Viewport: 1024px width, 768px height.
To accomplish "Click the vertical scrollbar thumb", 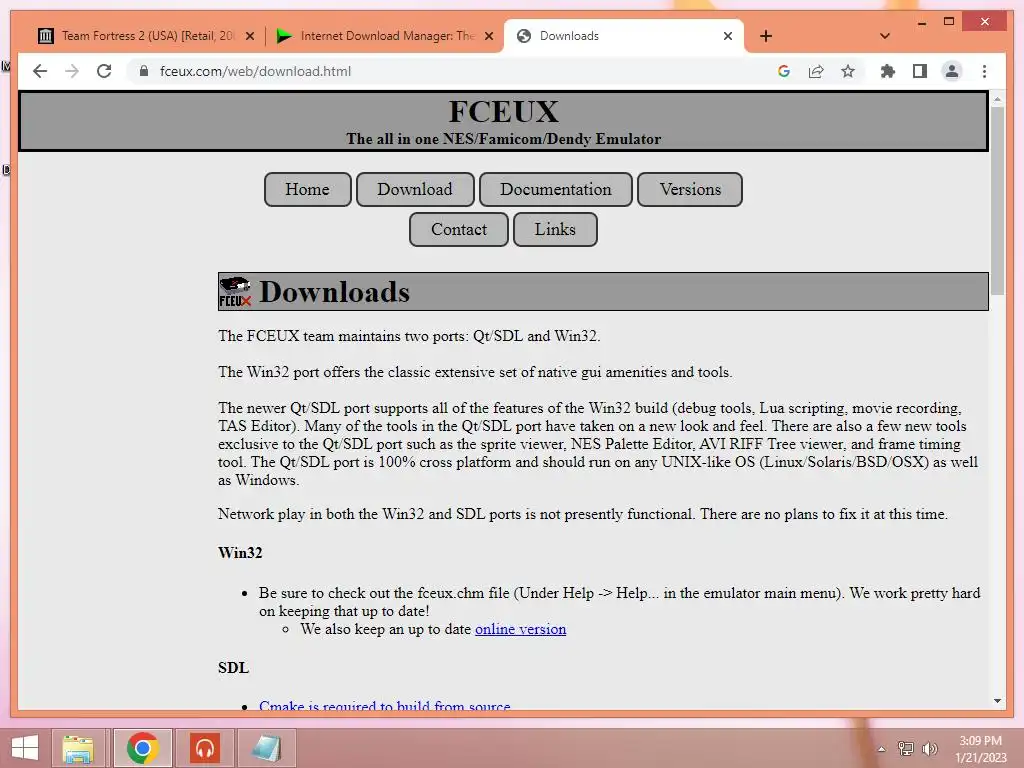I will coord(997,200).
